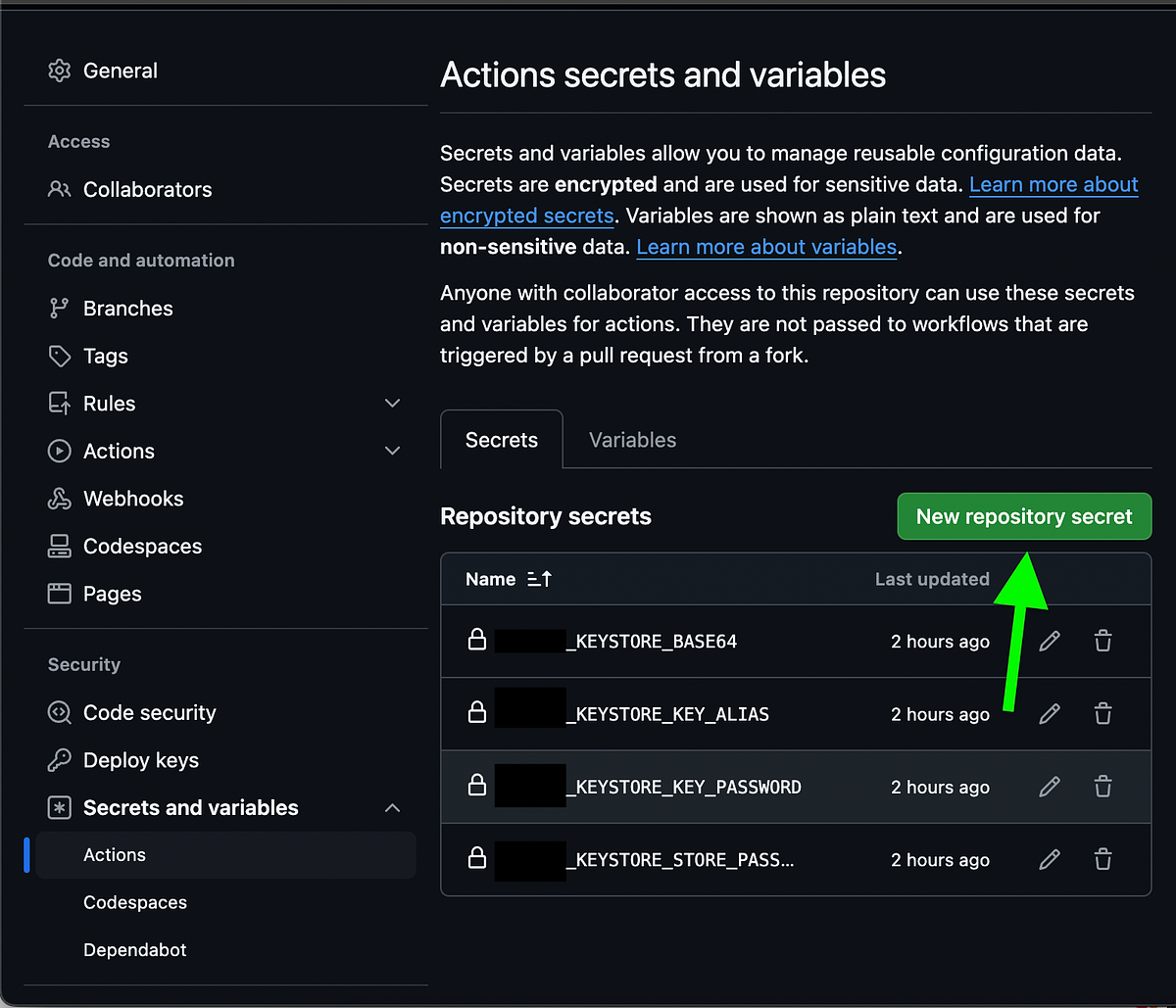Switch to the Variables tab
The image size is (1176, 1008).
pos(632,439)
